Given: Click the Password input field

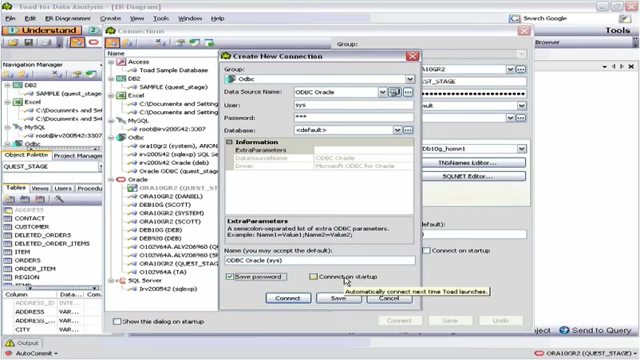Looking at the screenshot, I should pos(353,118).
